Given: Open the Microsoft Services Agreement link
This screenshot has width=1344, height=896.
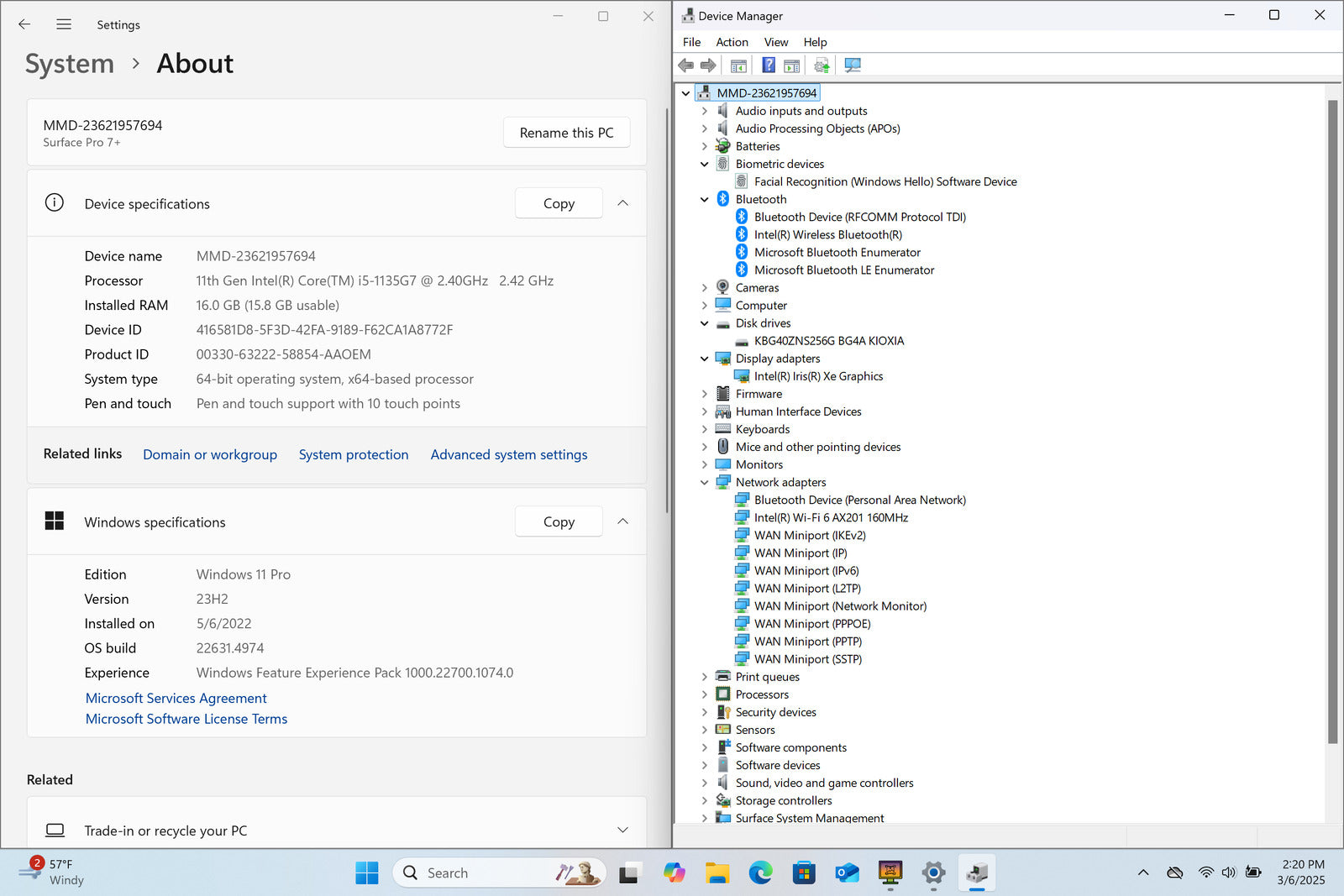Looking at the screenshot, I should (176, 698).
